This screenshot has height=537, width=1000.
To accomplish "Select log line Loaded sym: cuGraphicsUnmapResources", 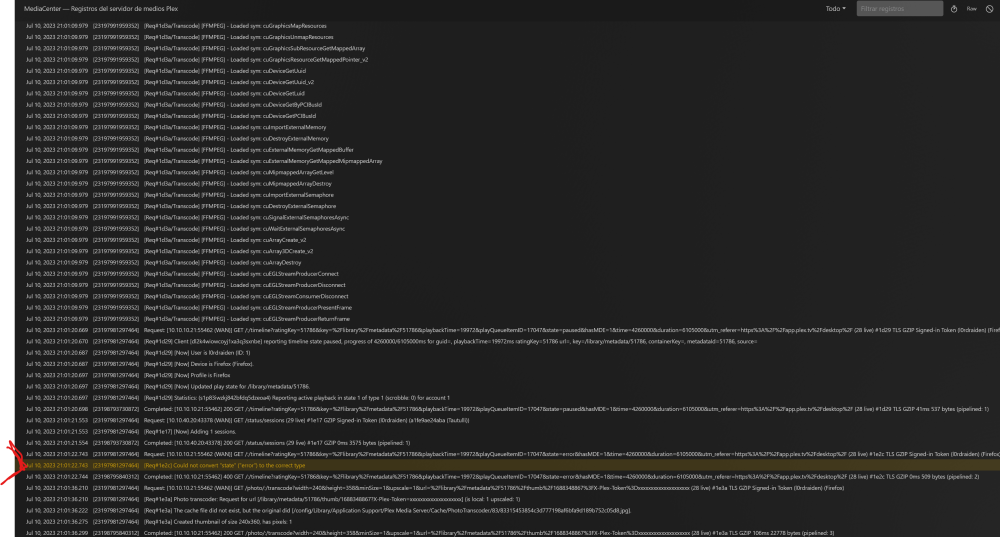I will 179,37.
